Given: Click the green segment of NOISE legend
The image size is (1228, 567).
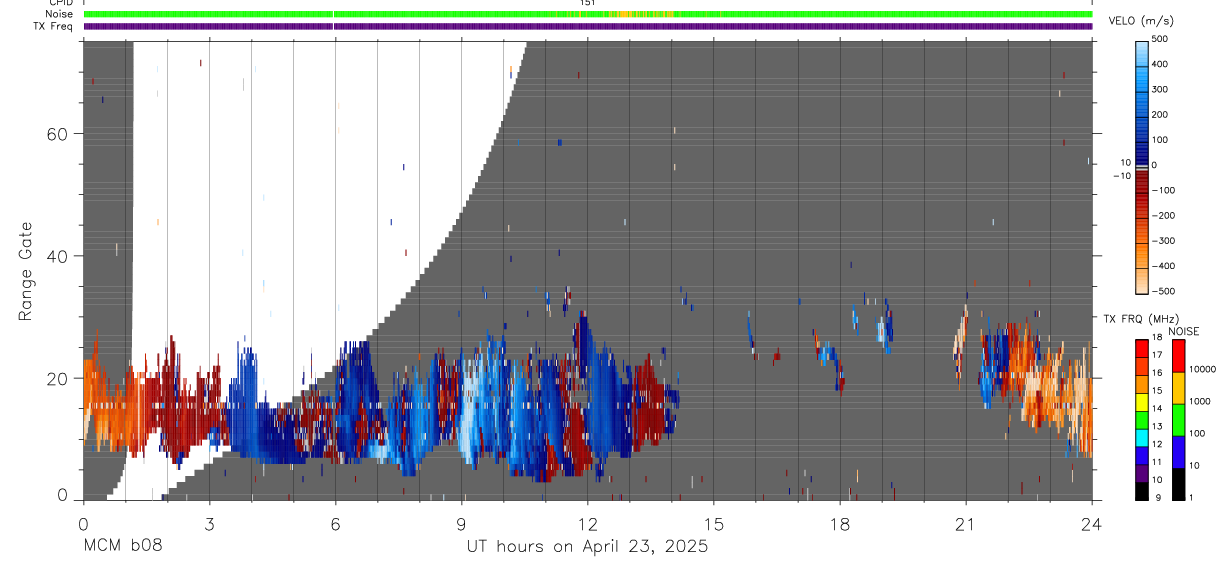Looking at the screenshot, I should point(1178,419).
